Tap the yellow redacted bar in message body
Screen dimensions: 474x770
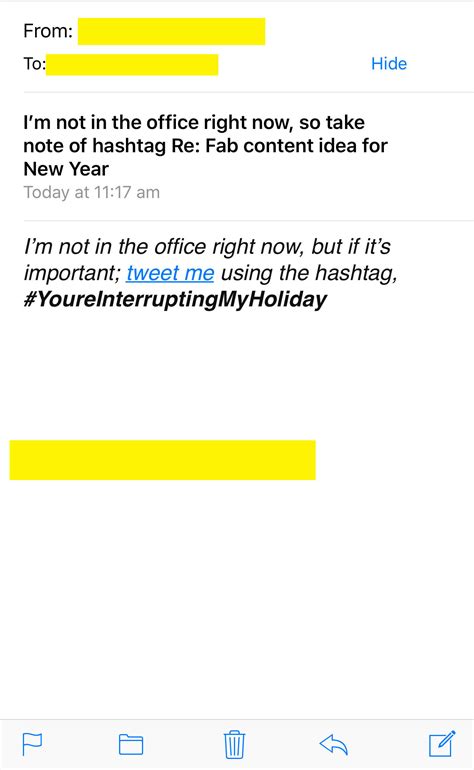[163, 460]
